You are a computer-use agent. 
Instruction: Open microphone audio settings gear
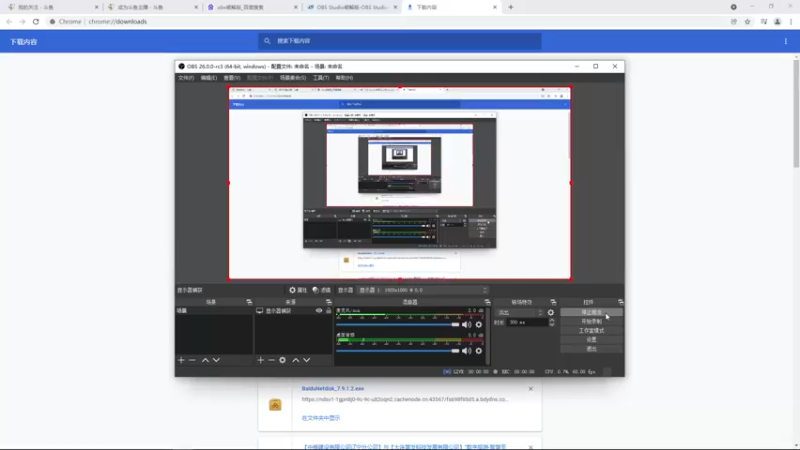point(479,324)
